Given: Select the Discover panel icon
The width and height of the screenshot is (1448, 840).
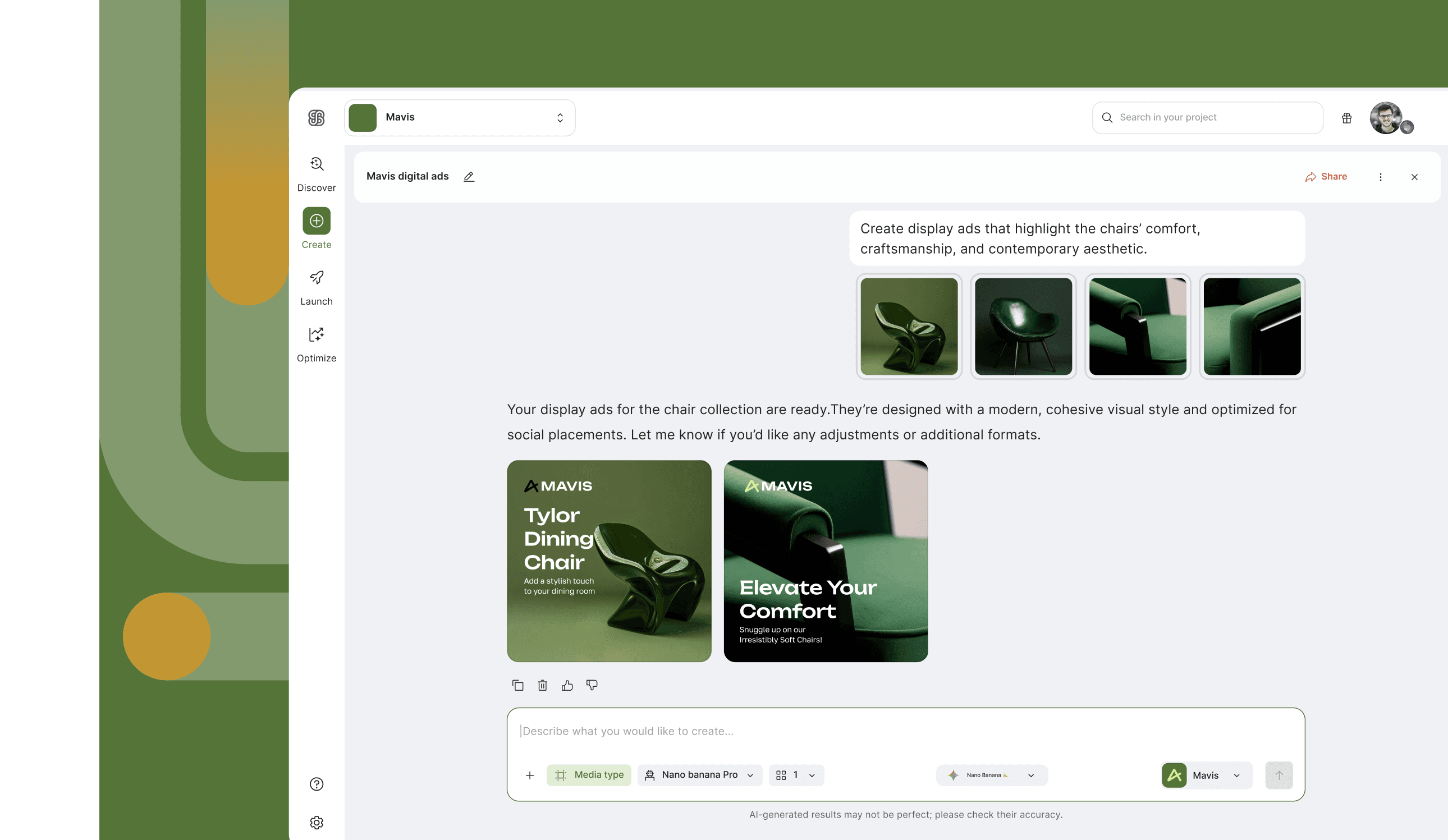Looking at the screenshot, I should pos(317,164).
